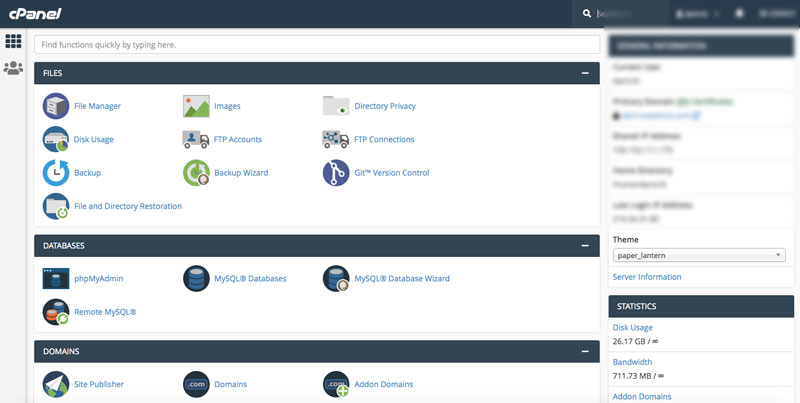Open the Backup clock icon
Screen dimensions: 800x403
56,172
